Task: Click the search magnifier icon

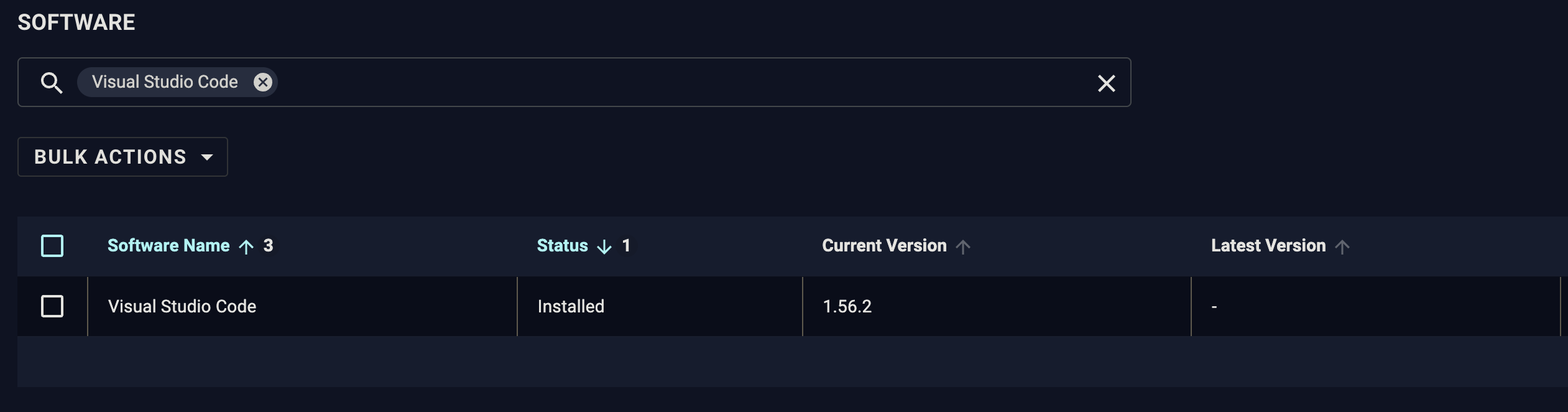Action: point(52,83)
